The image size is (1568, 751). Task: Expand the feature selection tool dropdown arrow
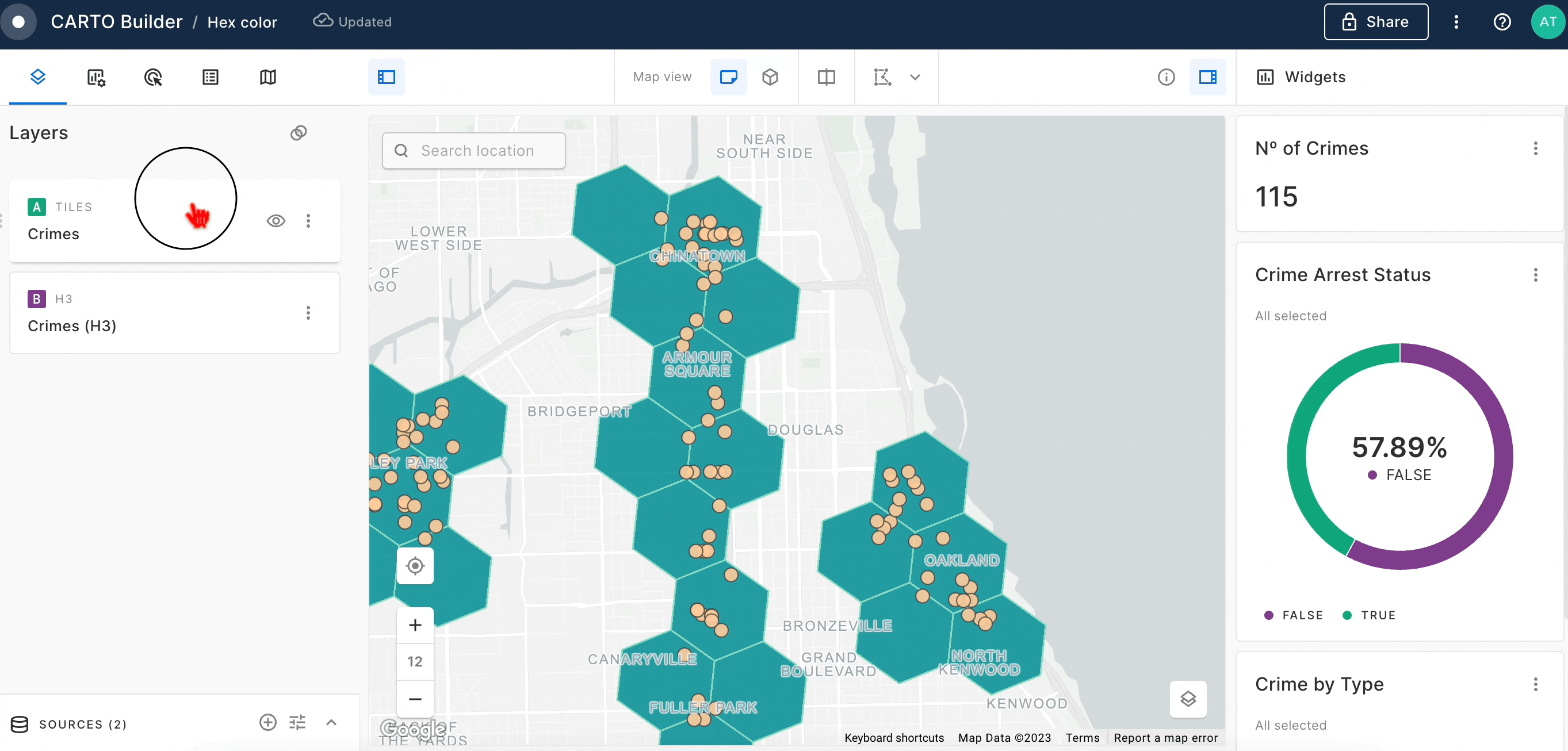point(915,77)
